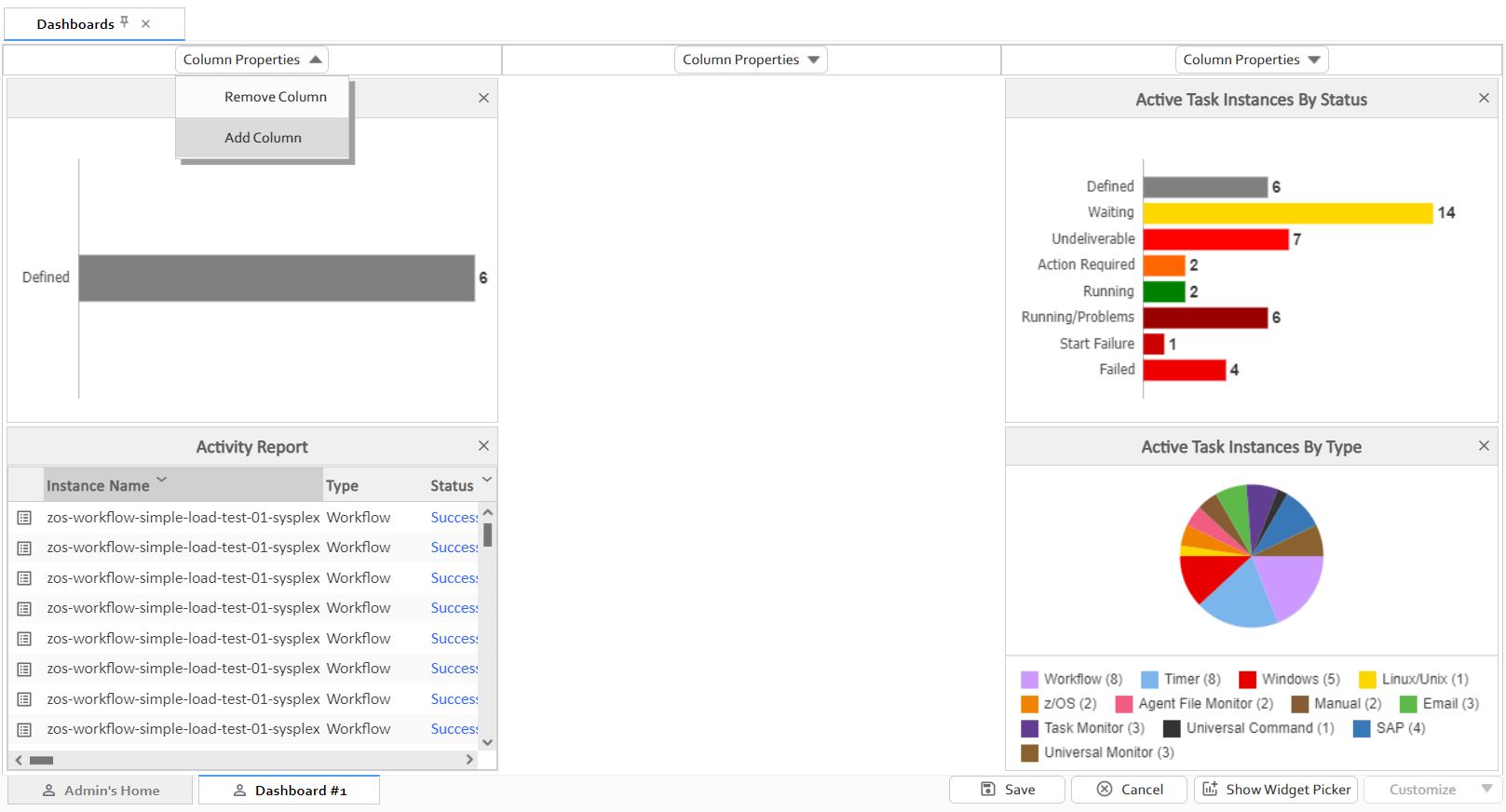Open the Show Widget Picker
This screenshot has height=812, width=1506.
pyautogui.click(x=1276, y=790)
